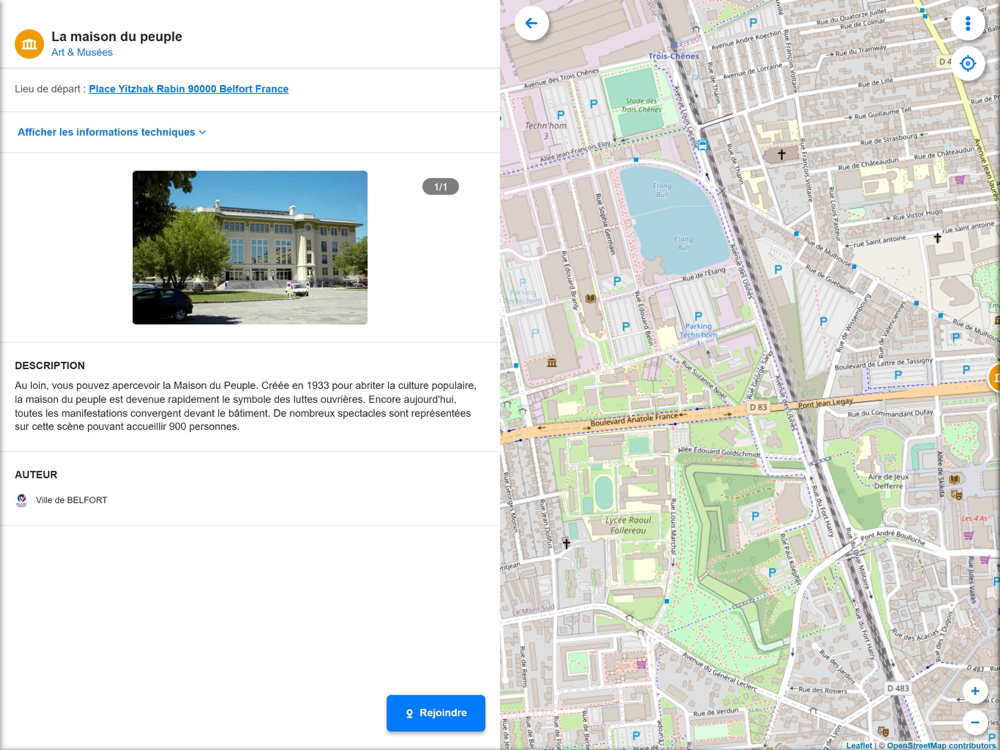The height and width of the screenshot is (750, 1000).
Task: Click the D 483 road shield at bottom
Action: (x=898, y=688)
